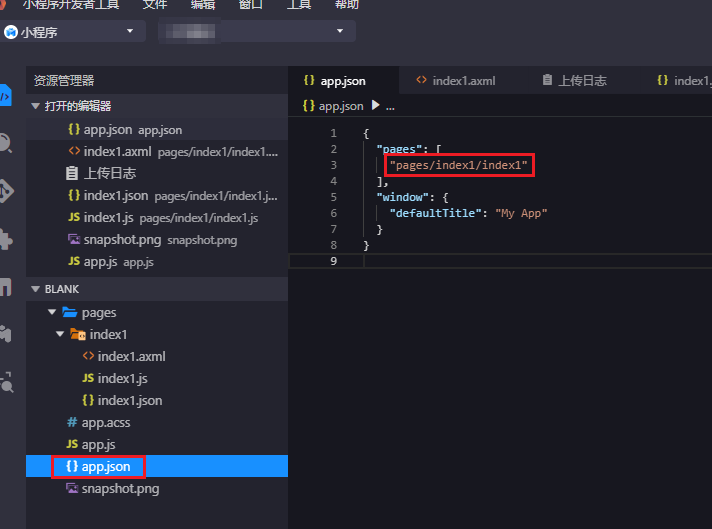This screenshot has height=529, width=712.
Task: Switch to the 上传日志 tab
Action: 574,80
